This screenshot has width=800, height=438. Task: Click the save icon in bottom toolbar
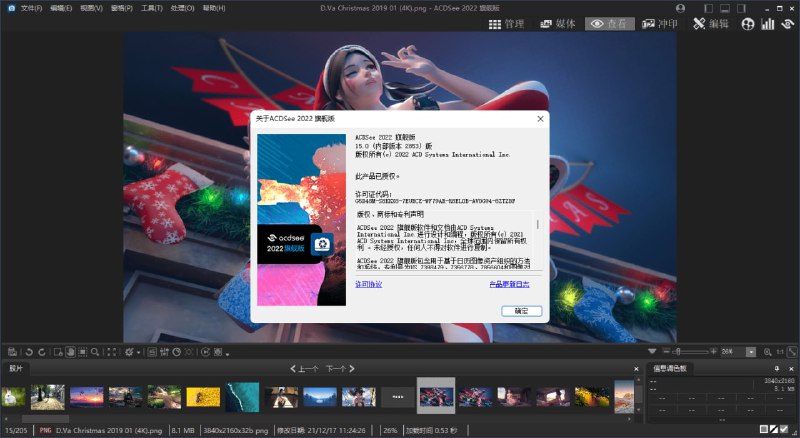pos(13,352)
